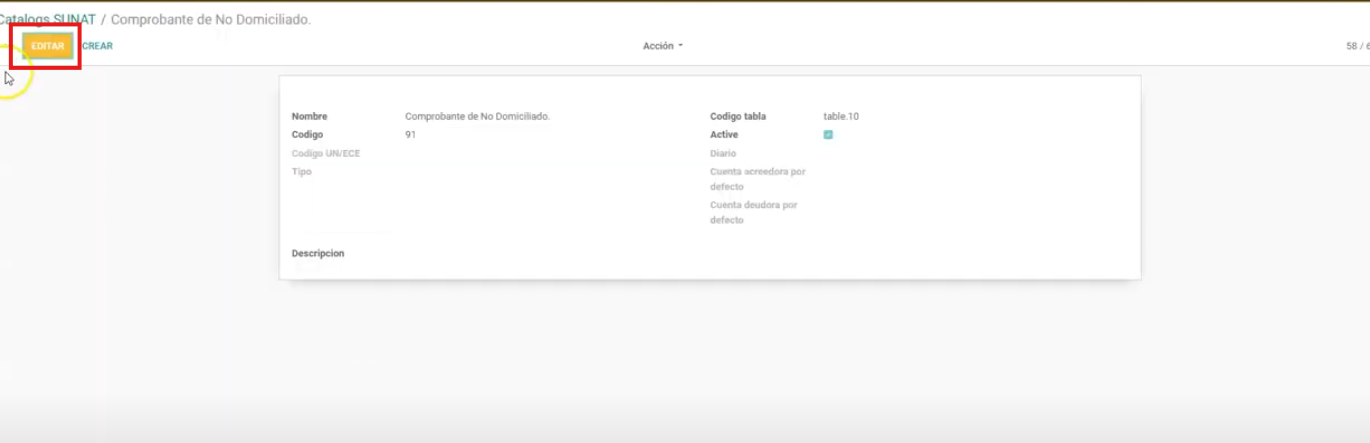
Task: Open the Acción dropdown menu
Action: click(x=662, y=46)
